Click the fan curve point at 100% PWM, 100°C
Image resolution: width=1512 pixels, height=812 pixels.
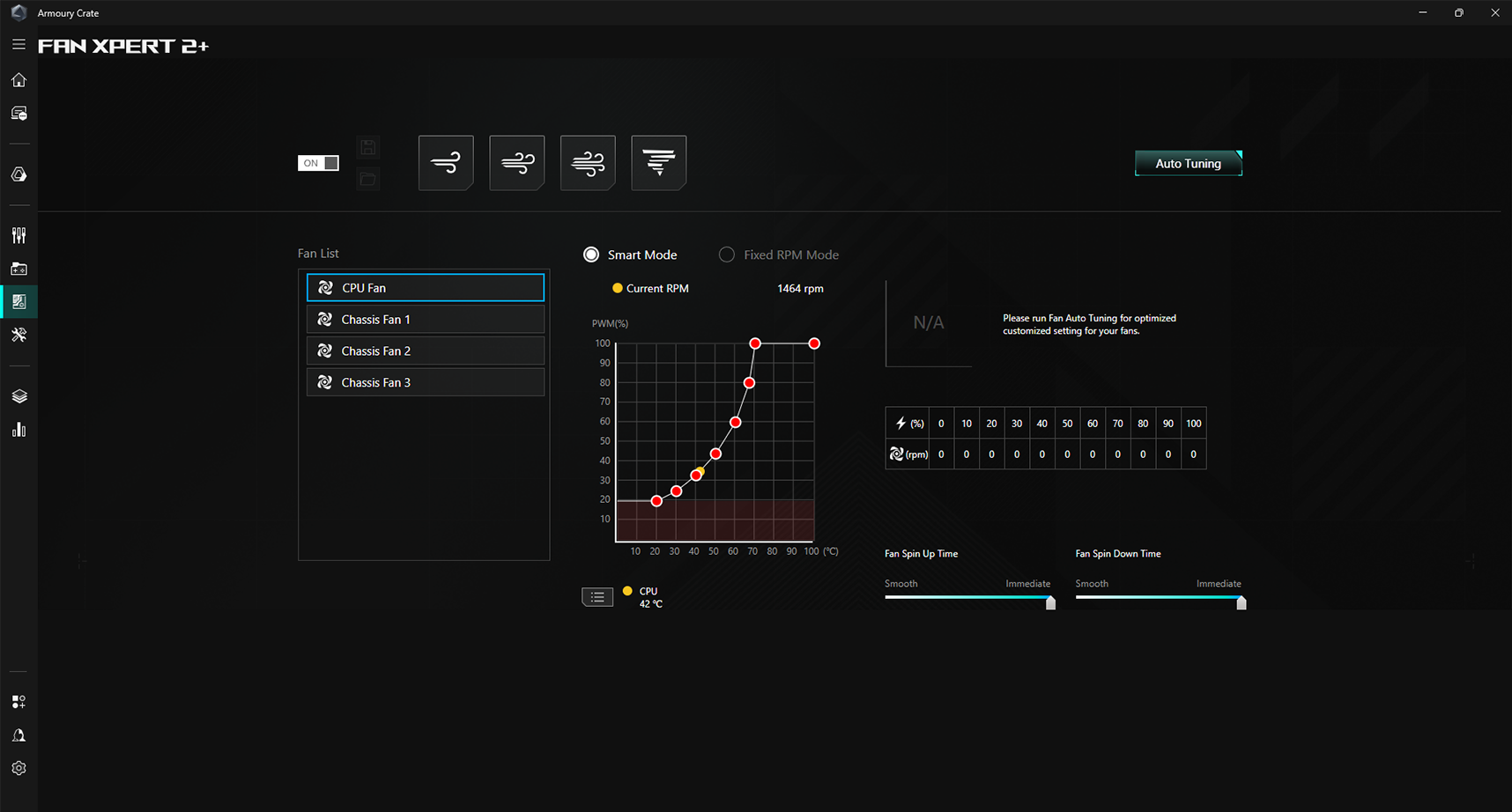pos(814,343)
